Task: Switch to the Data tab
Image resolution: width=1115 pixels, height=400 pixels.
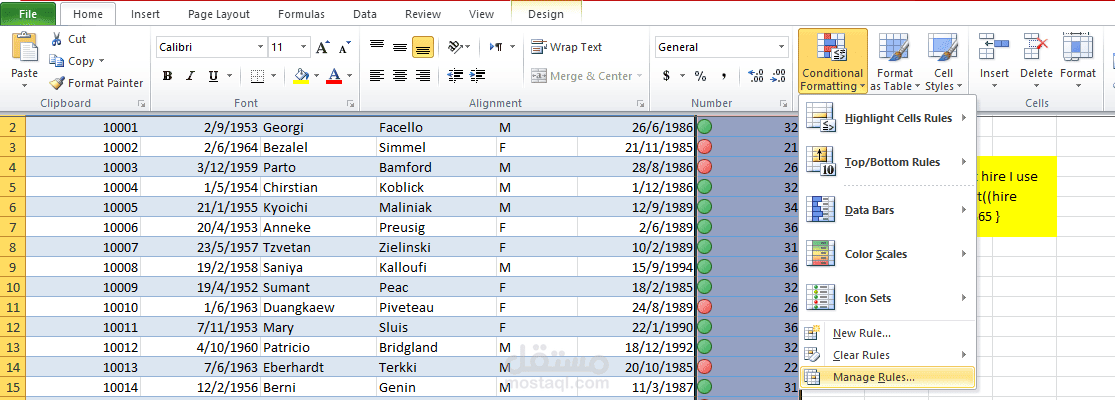Action: 365,13
